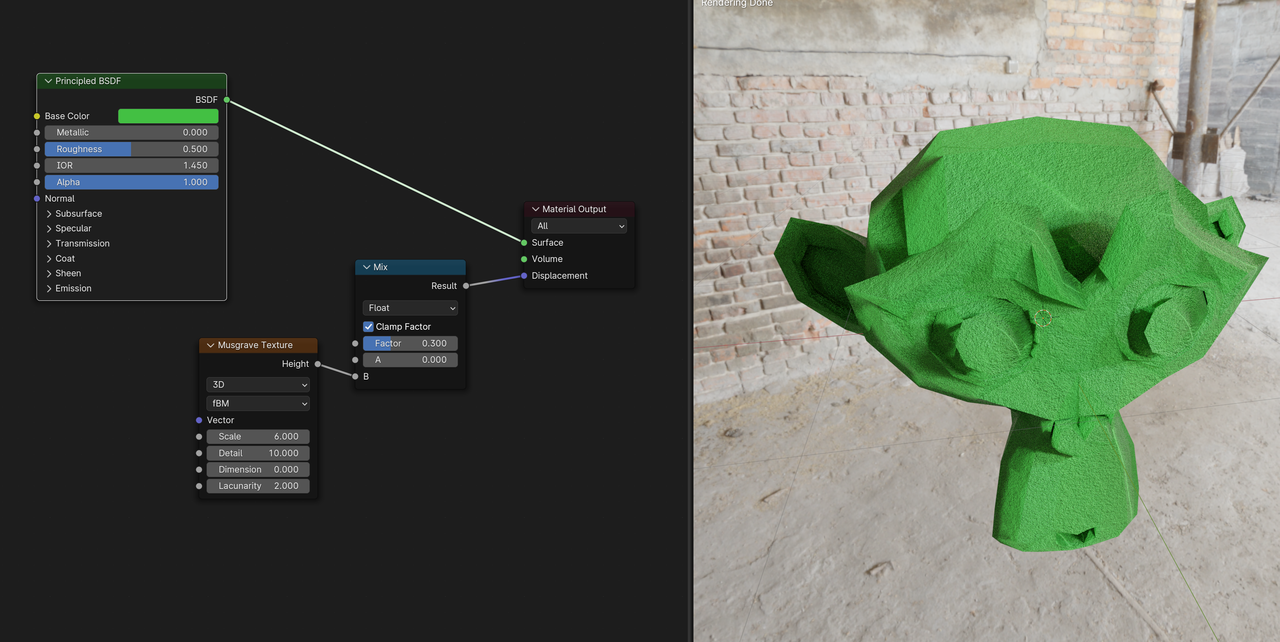Image resolution: width=1280 pixels, height=642 pixels.
Task: Open the Musgrave 3D dimensions dropdown
Action: click(x=258, y=385)
